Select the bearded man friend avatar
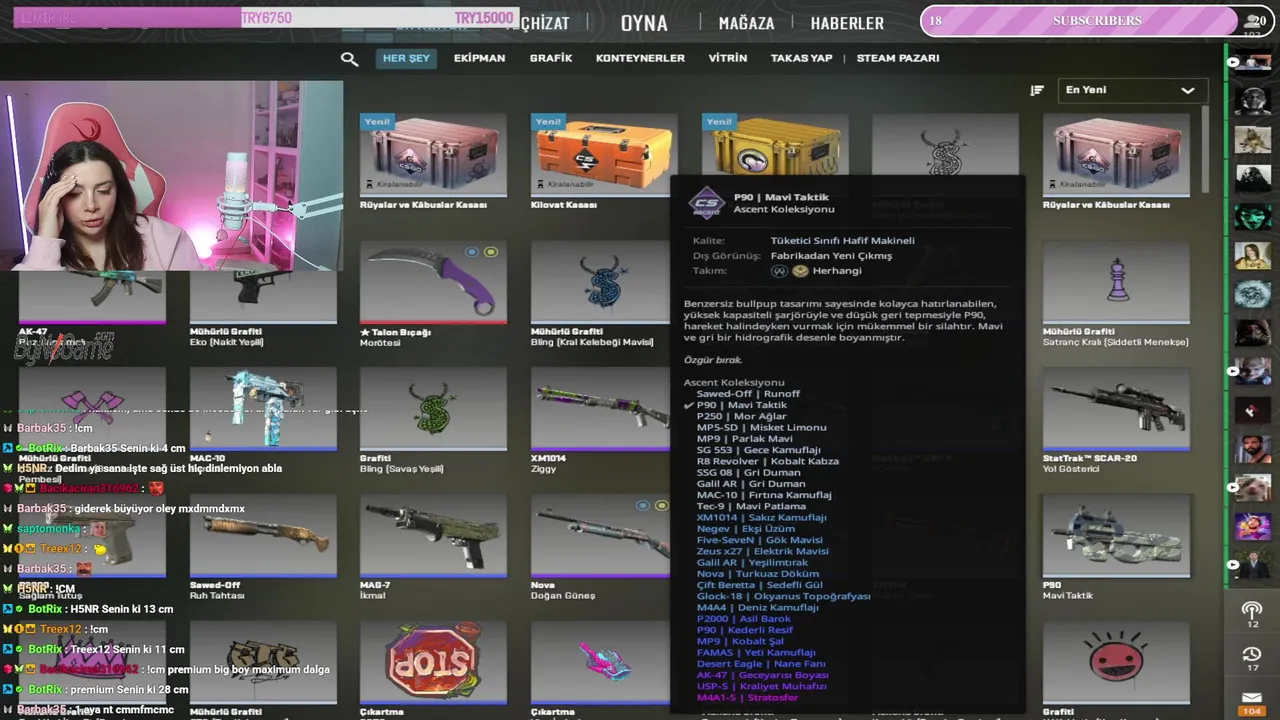 coord(1252,448)
